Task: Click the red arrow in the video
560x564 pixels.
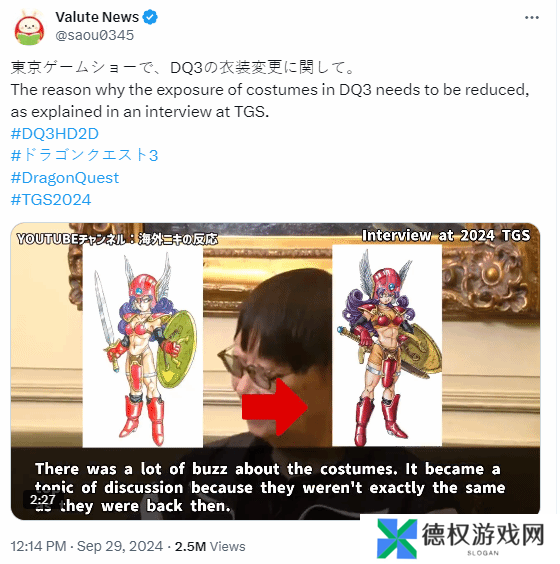Action: pyautogui.click(x=275, y=407)
